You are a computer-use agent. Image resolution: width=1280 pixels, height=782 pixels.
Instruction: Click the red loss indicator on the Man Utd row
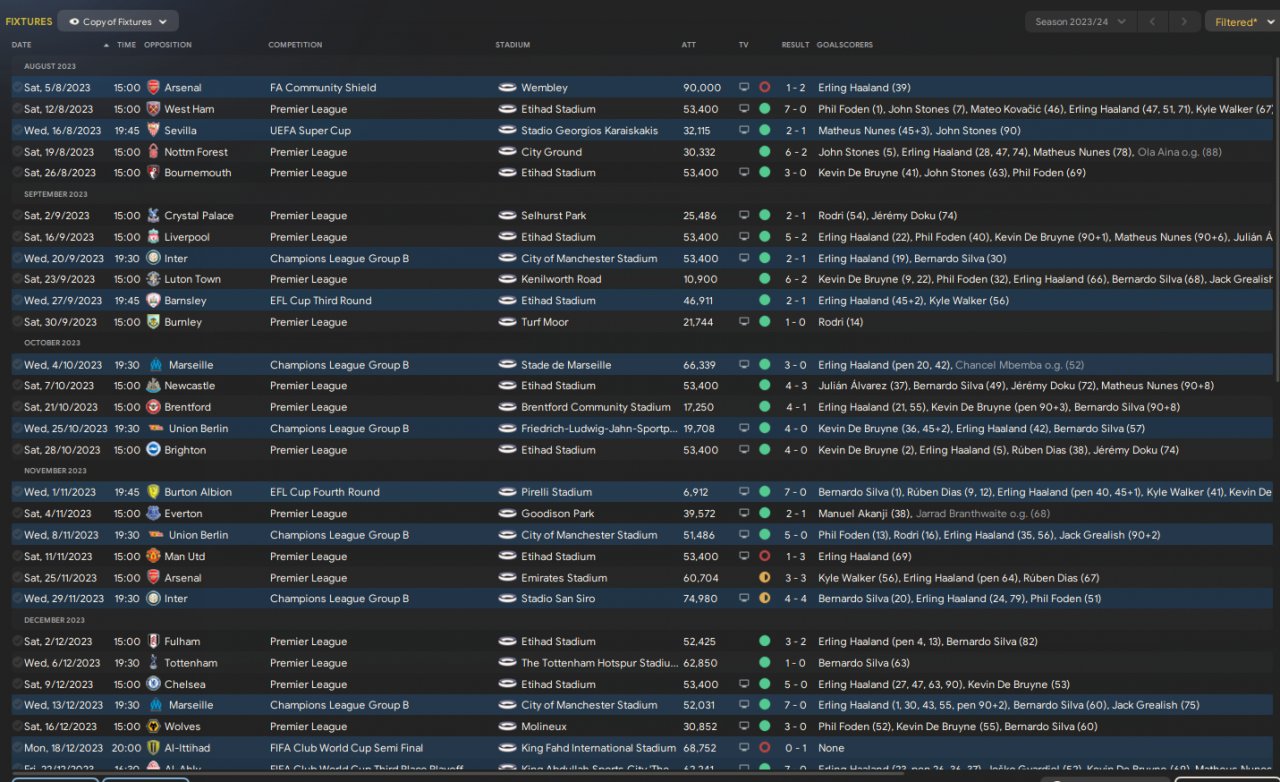pos(764,556)
